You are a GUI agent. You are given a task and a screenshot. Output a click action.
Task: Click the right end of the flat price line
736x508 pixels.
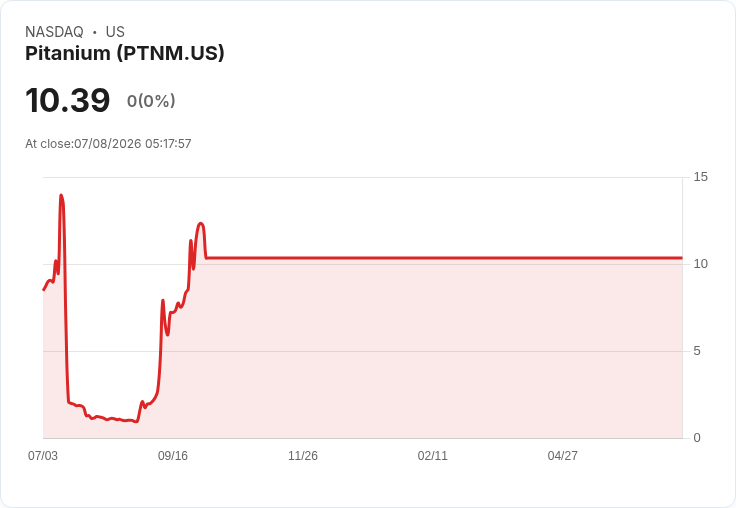coord(682,258)
